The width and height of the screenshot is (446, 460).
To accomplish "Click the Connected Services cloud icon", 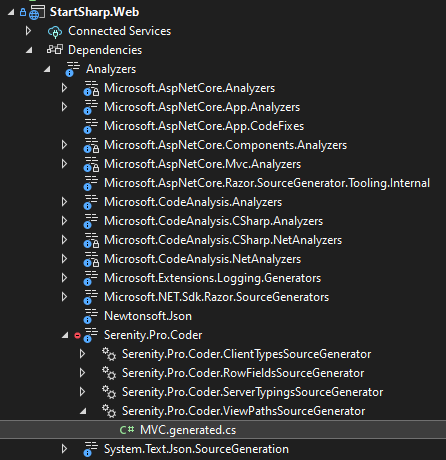I will (55, 32).
